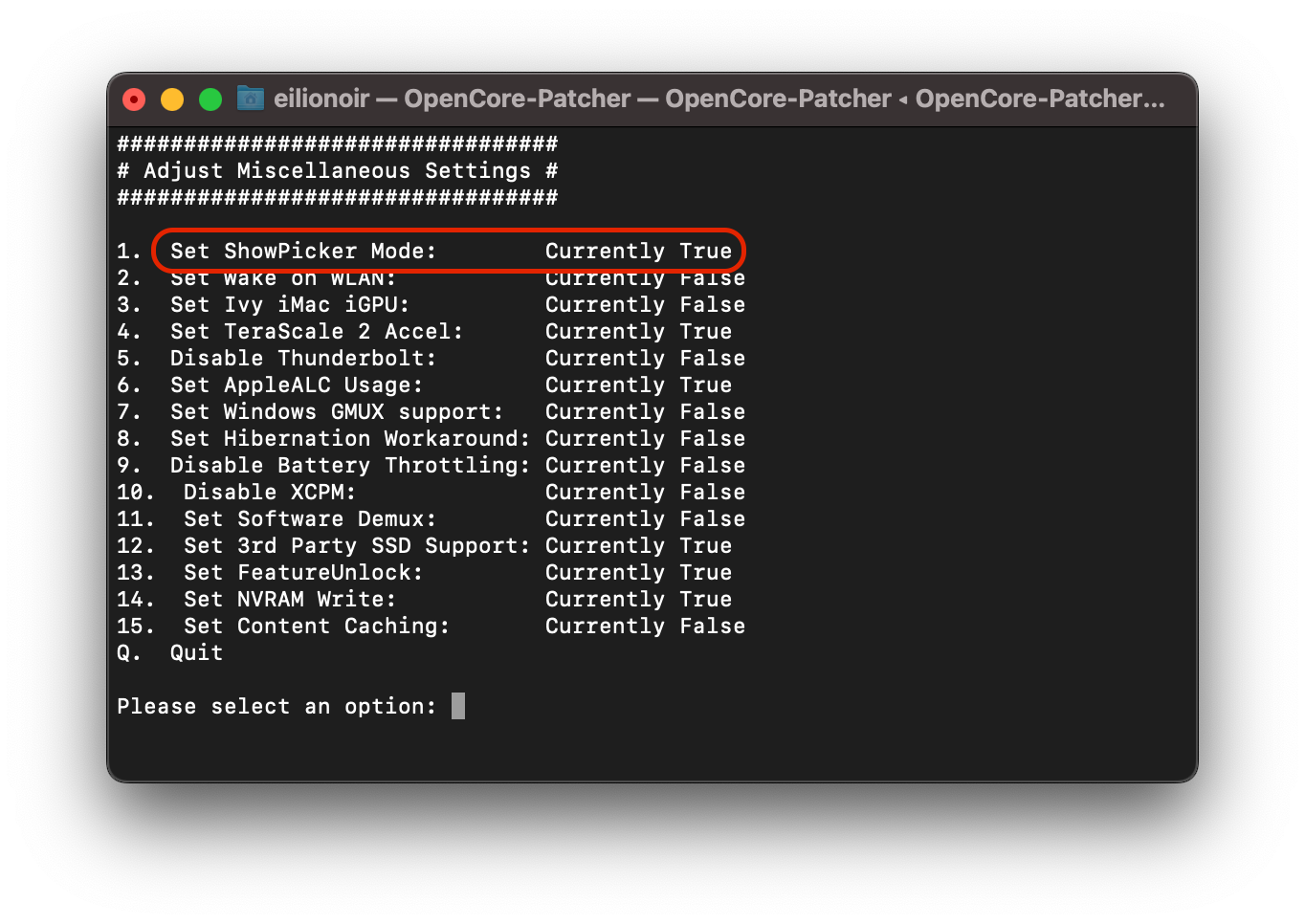Click the Set Windows GMUX support entry
Image resolution: width=1305 pixels, height=924 pixels.
[x=336, y=412]
